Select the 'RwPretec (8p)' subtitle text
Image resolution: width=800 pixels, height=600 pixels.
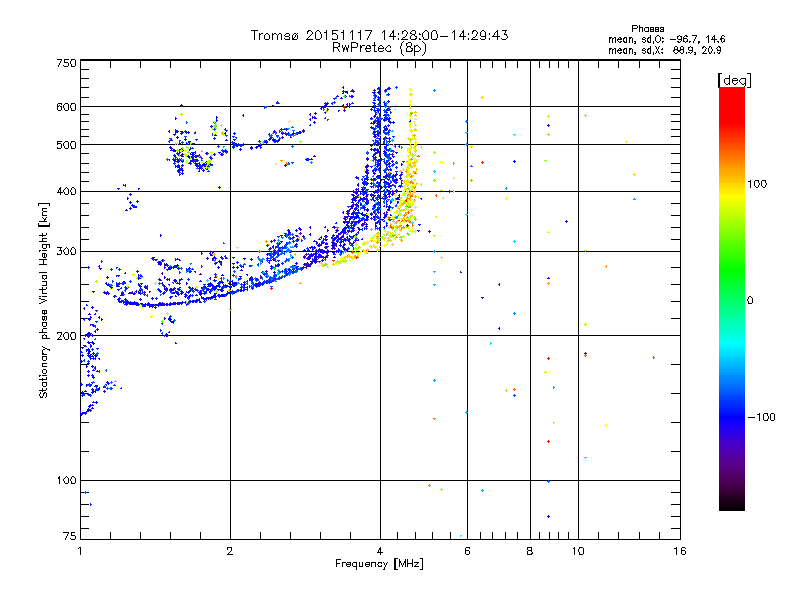(379, 48)
